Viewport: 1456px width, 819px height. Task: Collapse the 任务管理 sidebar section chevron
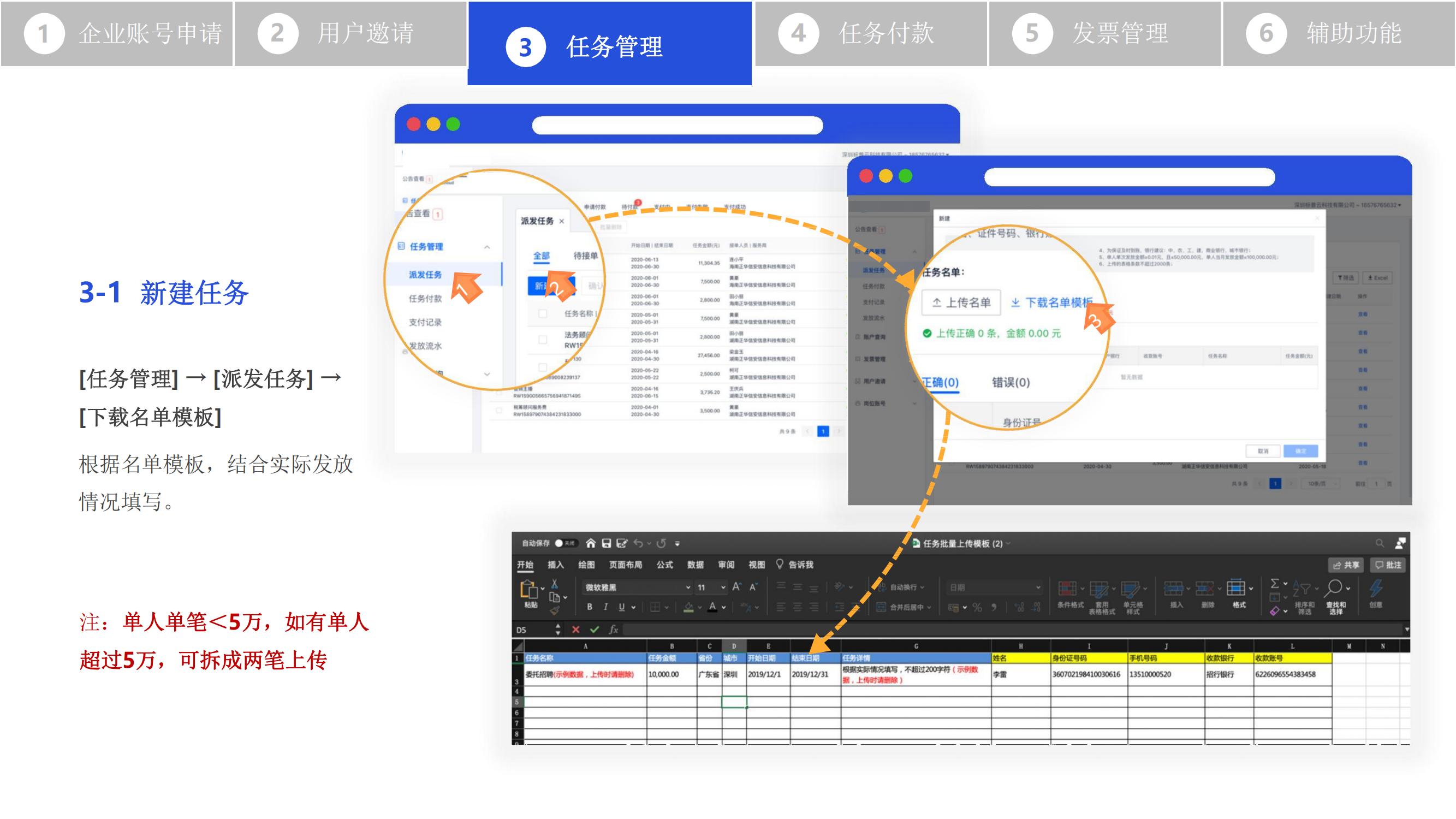[x=486, y=247]
